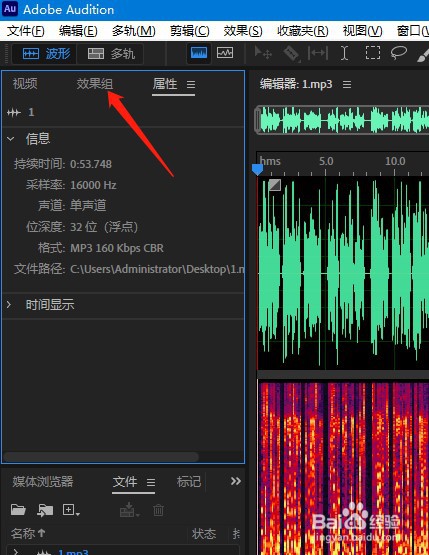The width and height of the screenshot is (429, 555).
Task: Click the waveform overview navigator bar
Action: pos(342,120)
